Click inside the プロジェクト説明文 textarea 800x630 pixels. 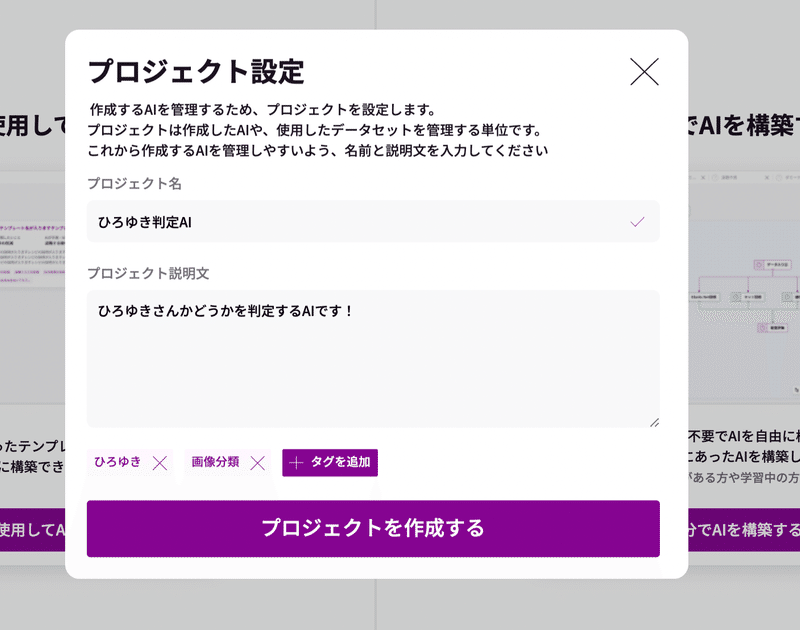(x=373, y=359)
